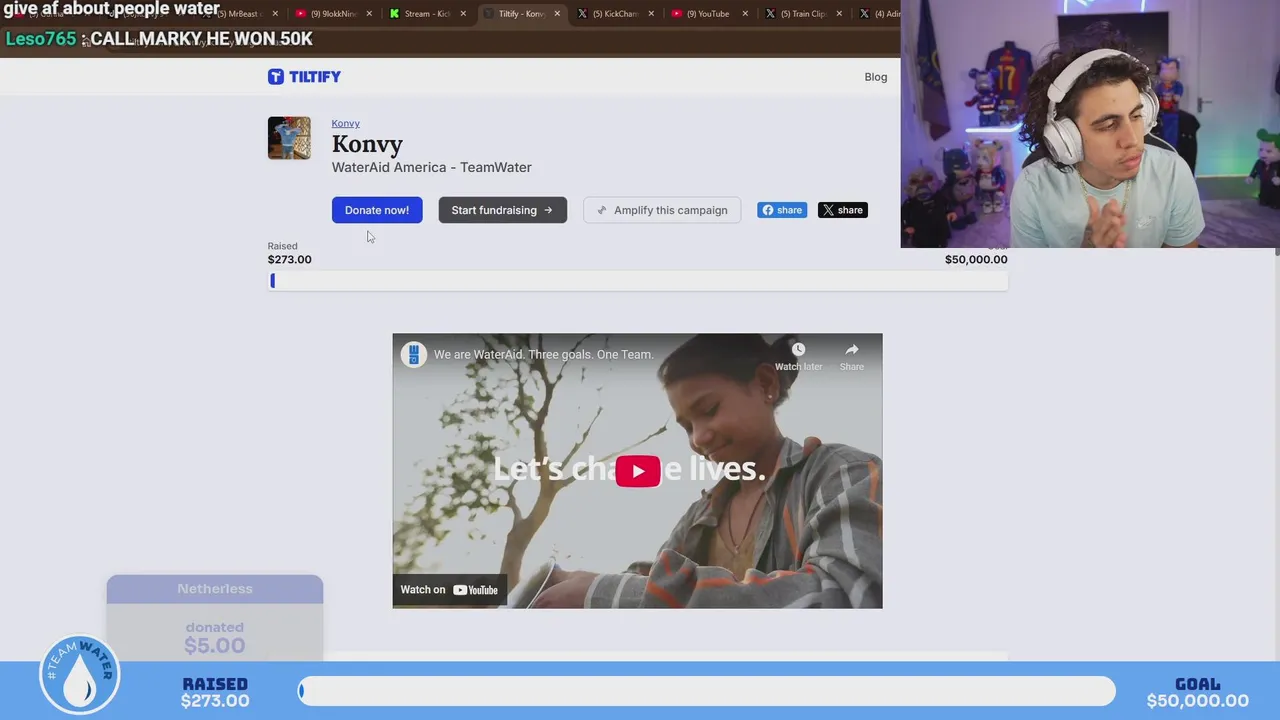The width and height of the screenshot is (1280, 720).
Task: Open the small Konvy username link
Action: pyautogui.click(x=345, y=123)
